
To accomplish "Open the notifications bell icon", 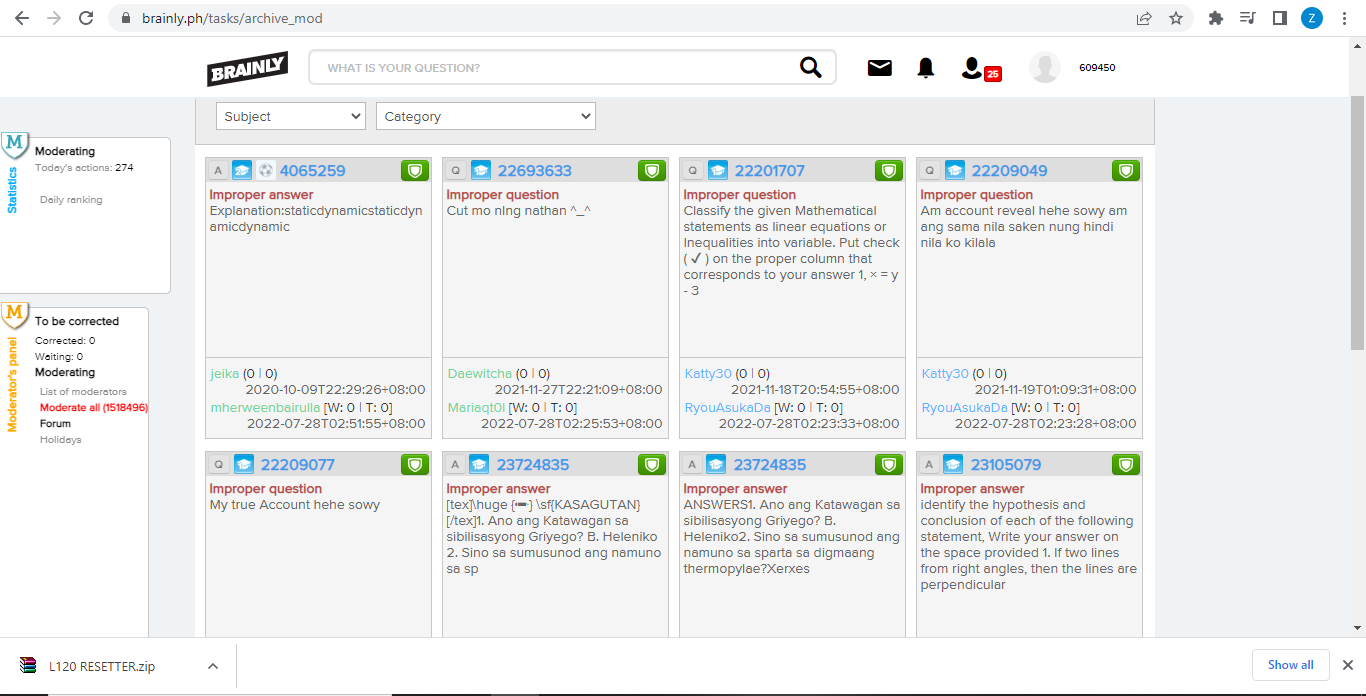I will (x=926, y=68).
